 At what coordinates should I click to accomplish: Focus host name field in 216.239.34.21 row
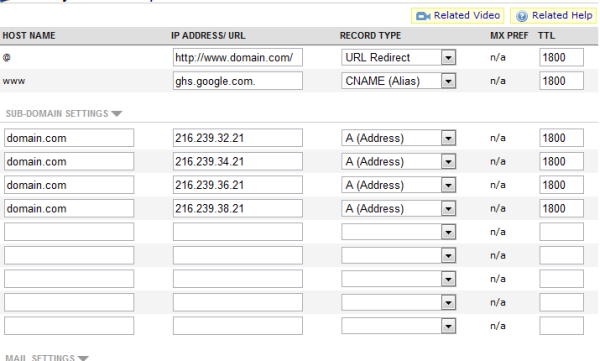point(69,162)
